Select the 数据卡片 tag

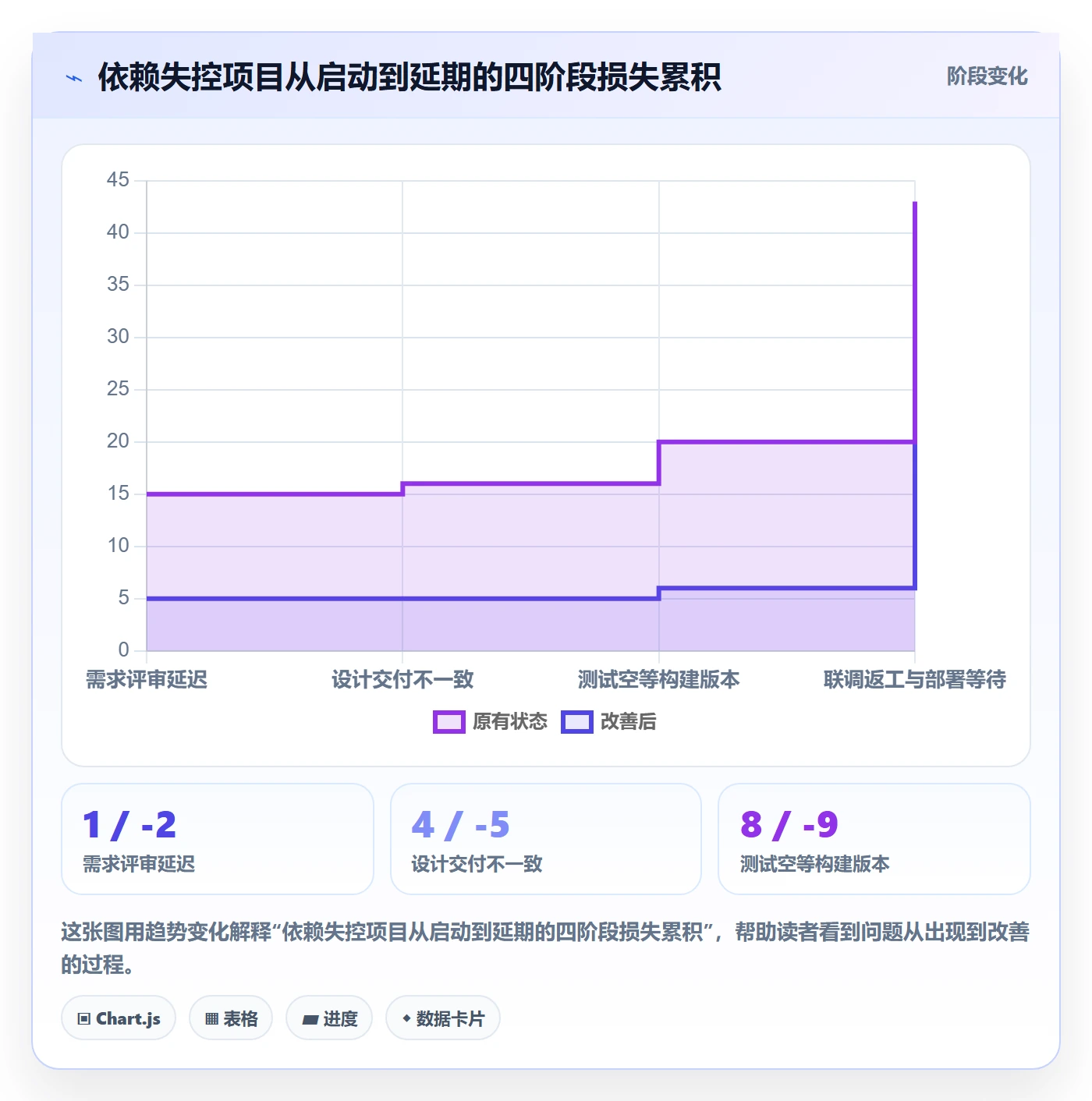(x=443, y=1018)
